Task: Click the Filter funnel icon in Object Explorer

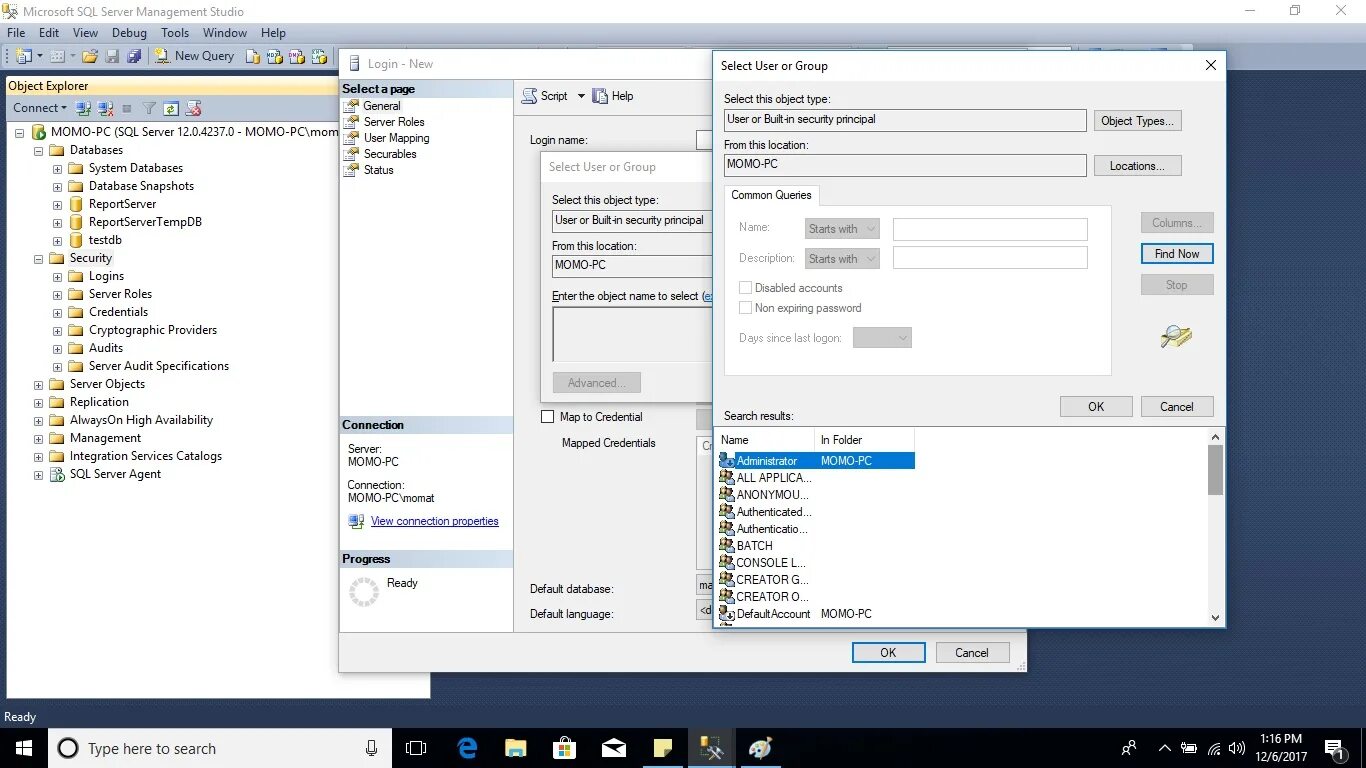Action: 149,108
